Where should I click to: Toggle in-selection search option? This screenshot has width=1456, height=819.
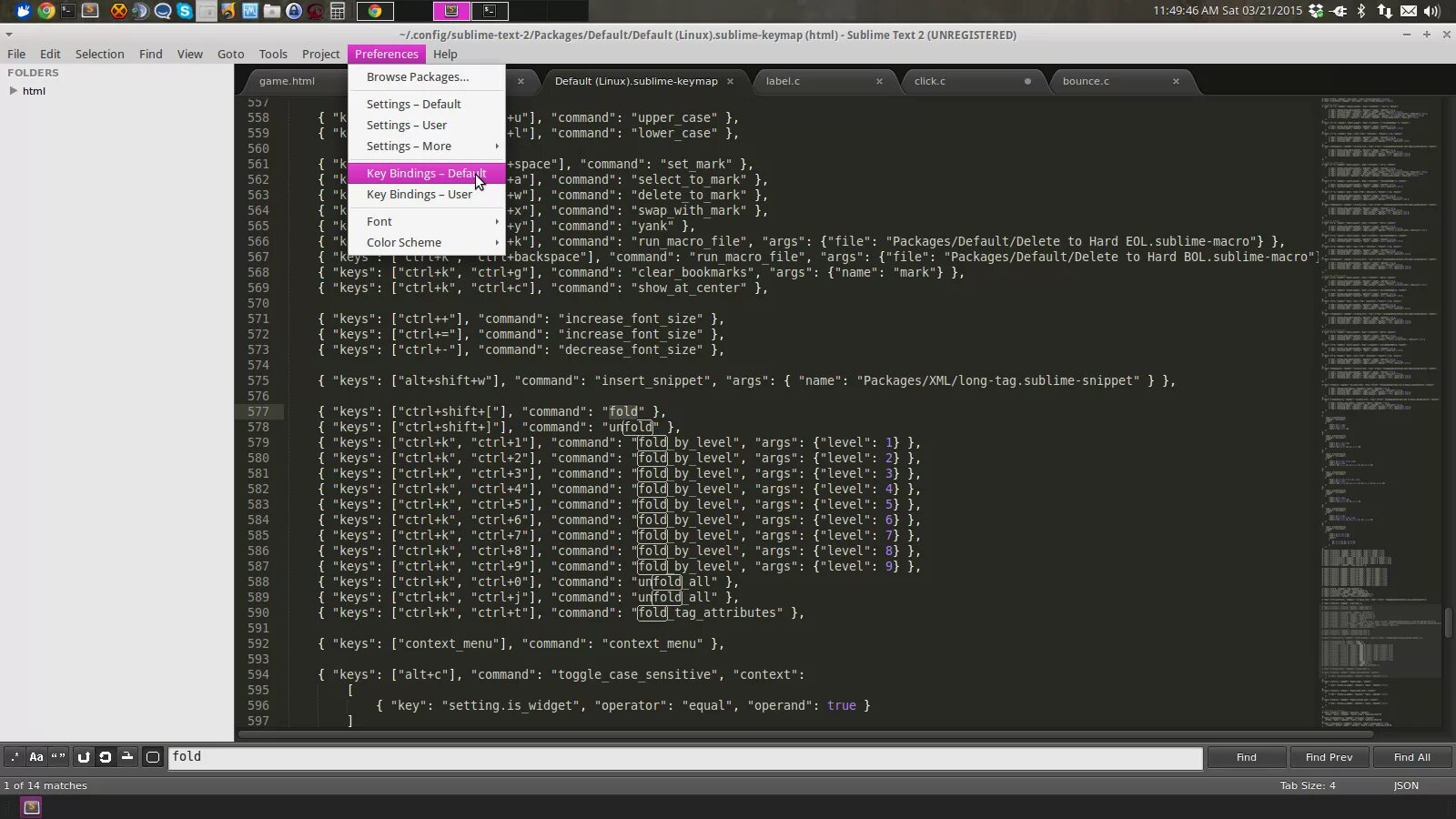pos(127,757)
